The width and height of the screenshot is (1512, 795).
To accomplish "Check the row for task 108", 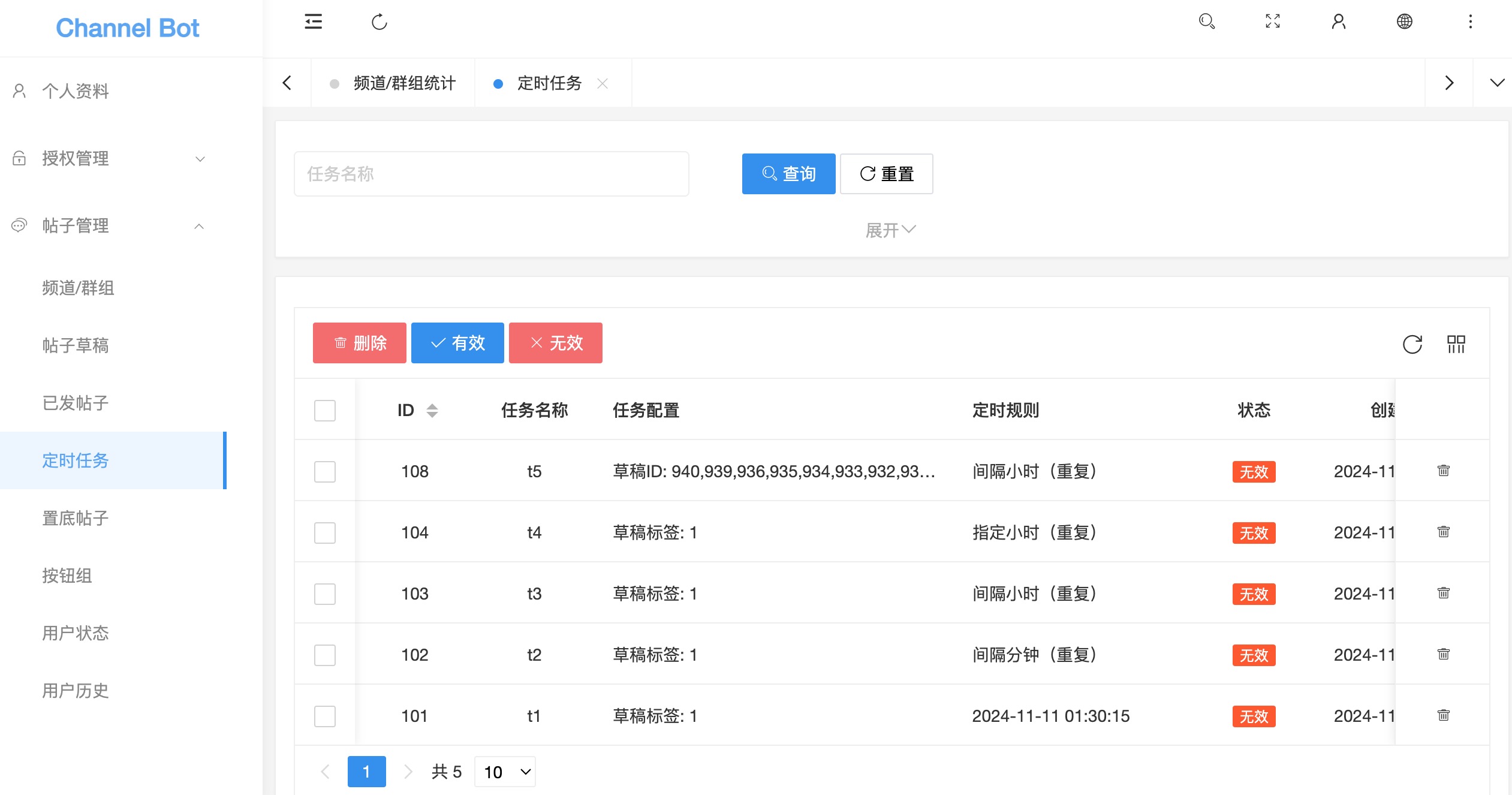I will pyautogui.click(x=325, y=472).
